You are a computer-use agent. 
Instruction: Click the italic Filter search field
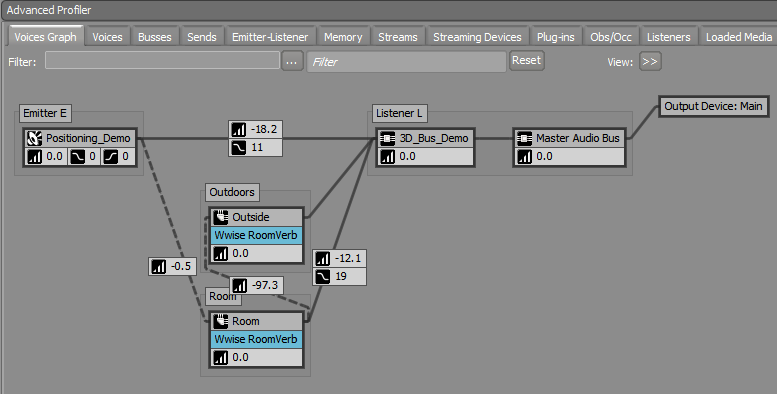tap(406, 62)
